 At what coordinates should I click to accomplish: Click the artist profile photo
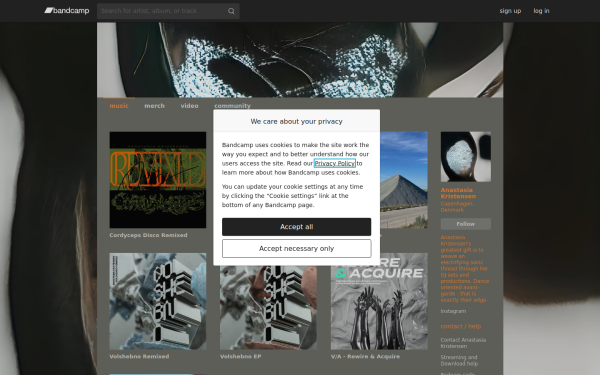click(466, 157)
